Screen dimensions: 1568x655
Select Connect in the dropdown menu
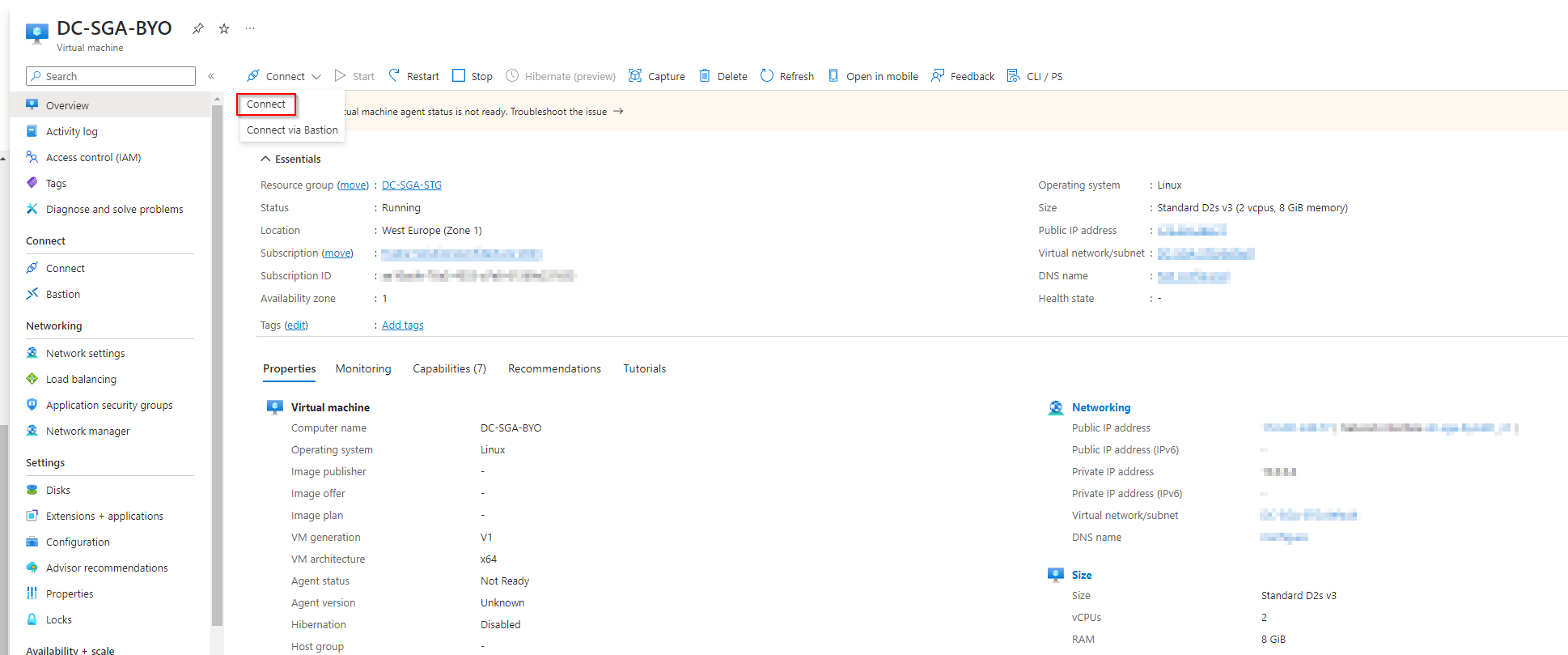coord(266,104)
